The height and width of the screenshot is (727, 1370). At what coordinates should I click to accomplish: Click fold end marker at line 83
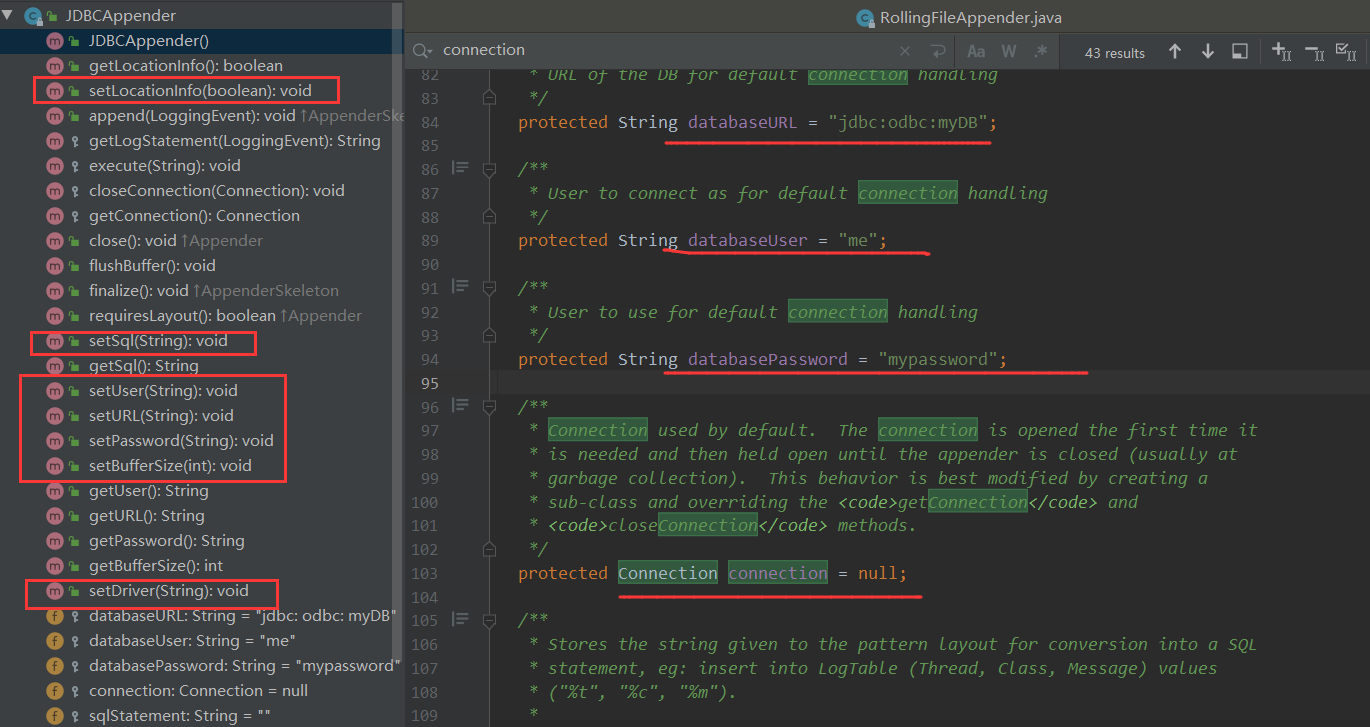[x=490, y=98]
